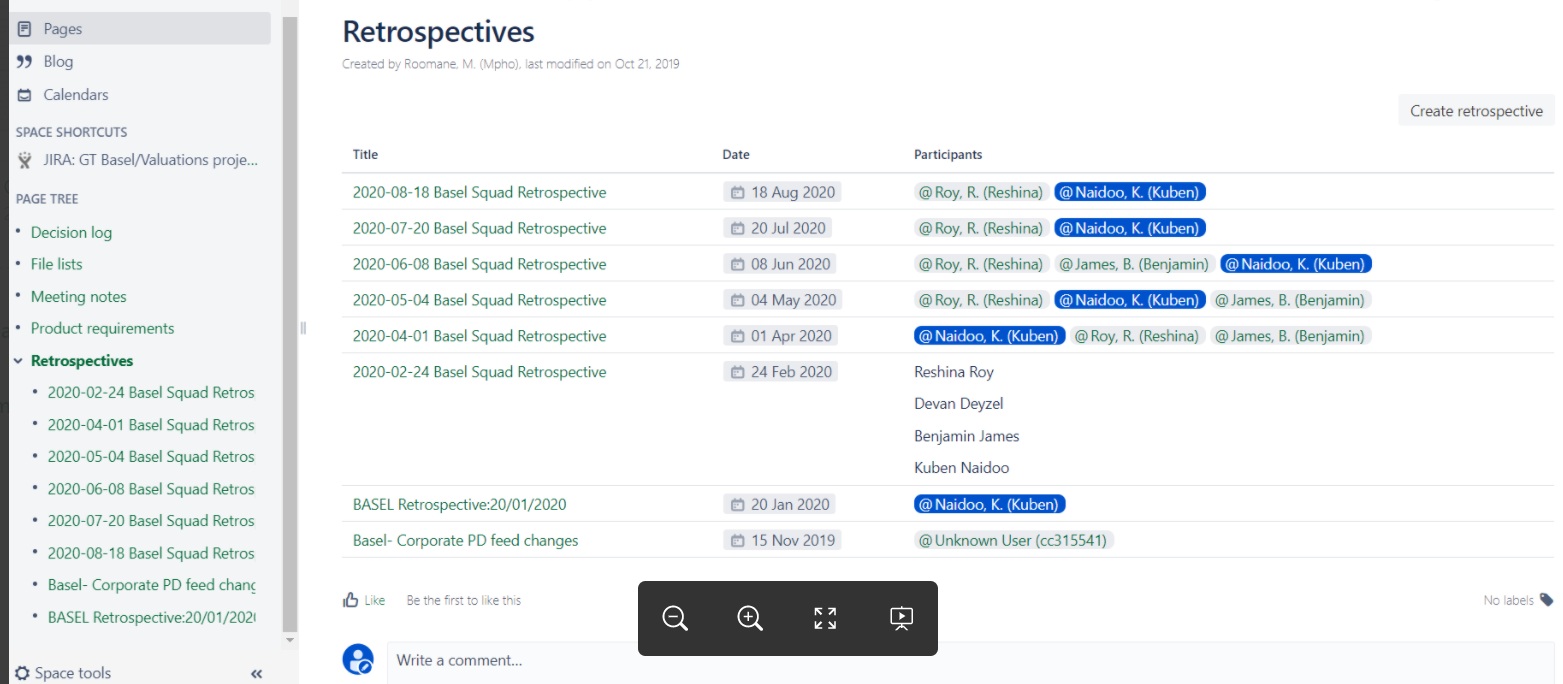Open 2020-08-18 Basel Squad Retrospective table link
The height and width of the screenshot is (684, 1563).
click(479, 192)
